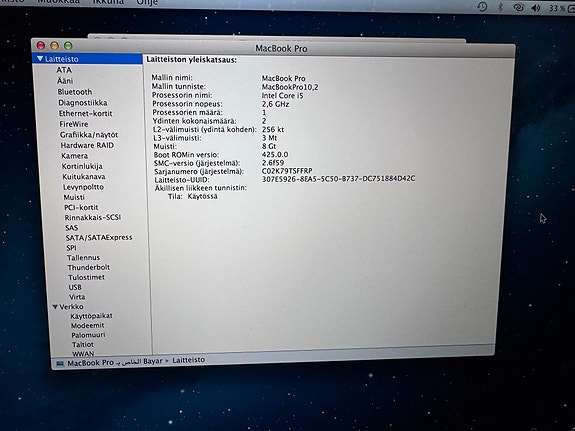Viewport: 575px width, 431px height.
Task: Select Thunderbolt in the sidebar
Action: coord(89,267)
